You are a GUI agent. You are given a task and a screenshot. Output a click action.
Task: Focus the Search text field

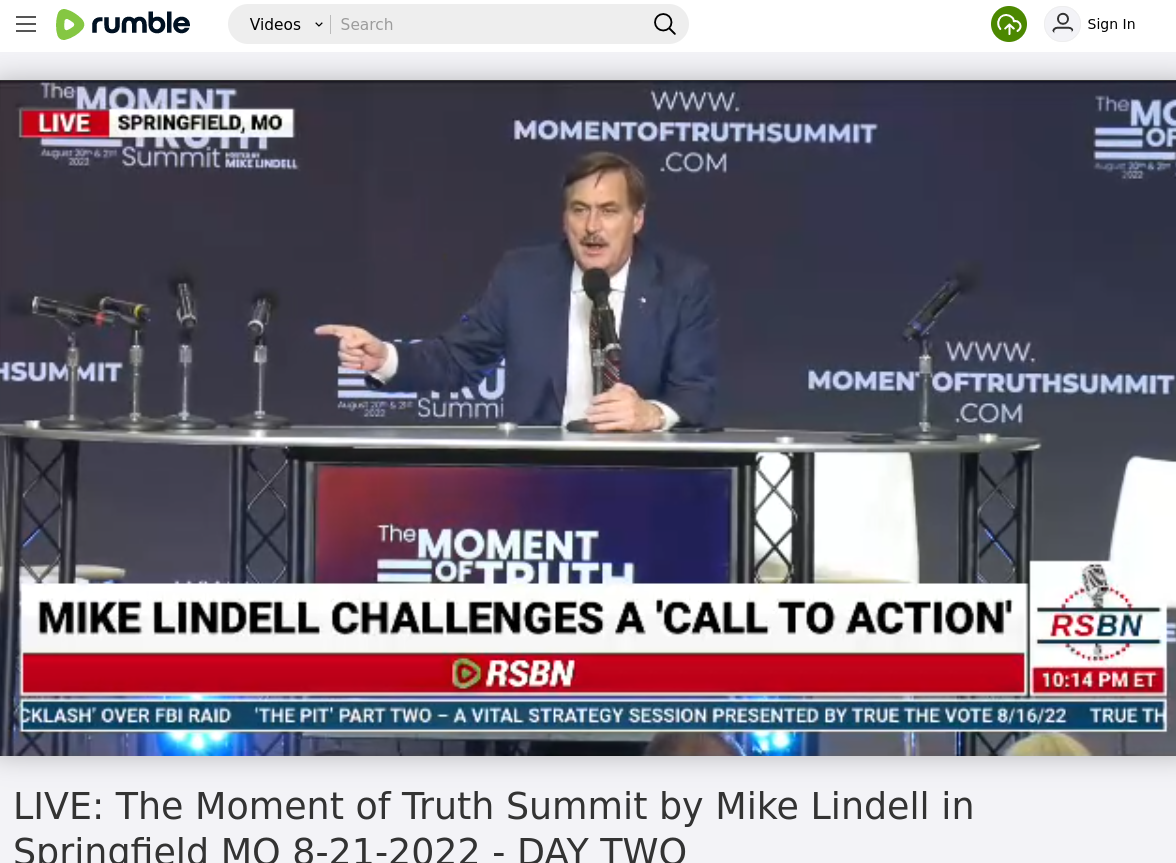pos(491,24)
